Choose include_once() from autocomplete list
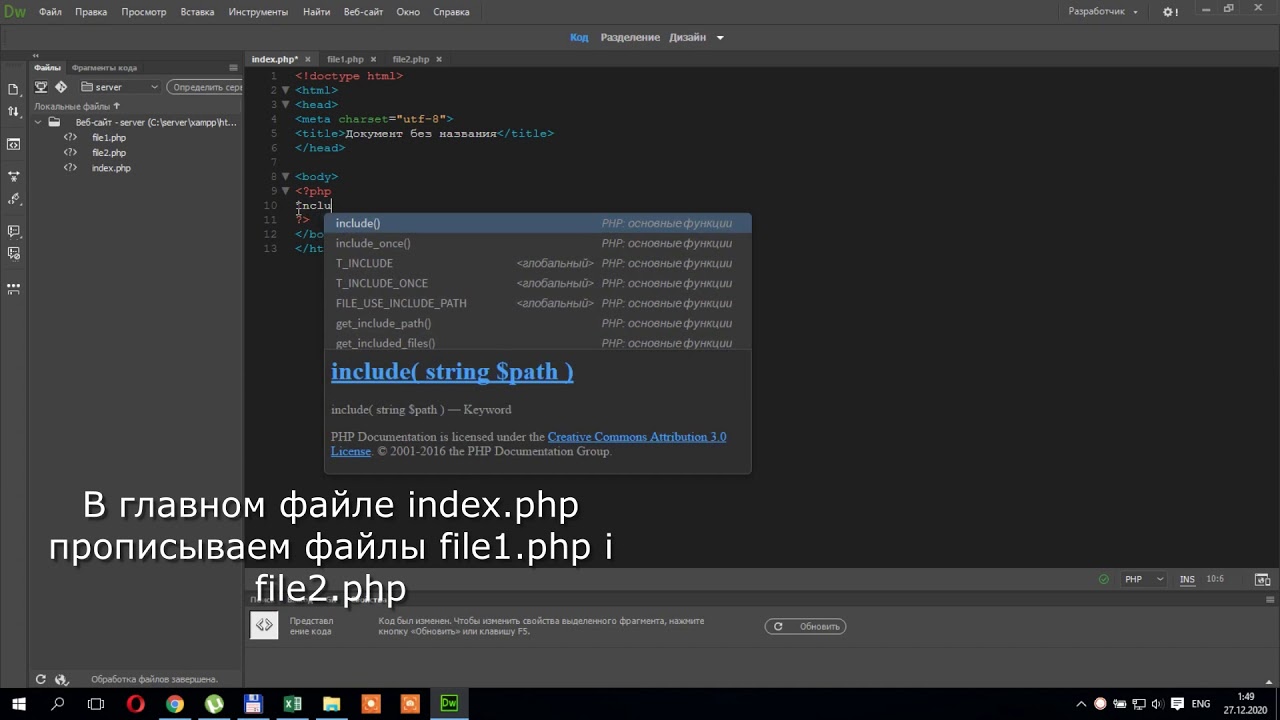This screenshot has height=720, width=1280. click(x=537, y=243)
